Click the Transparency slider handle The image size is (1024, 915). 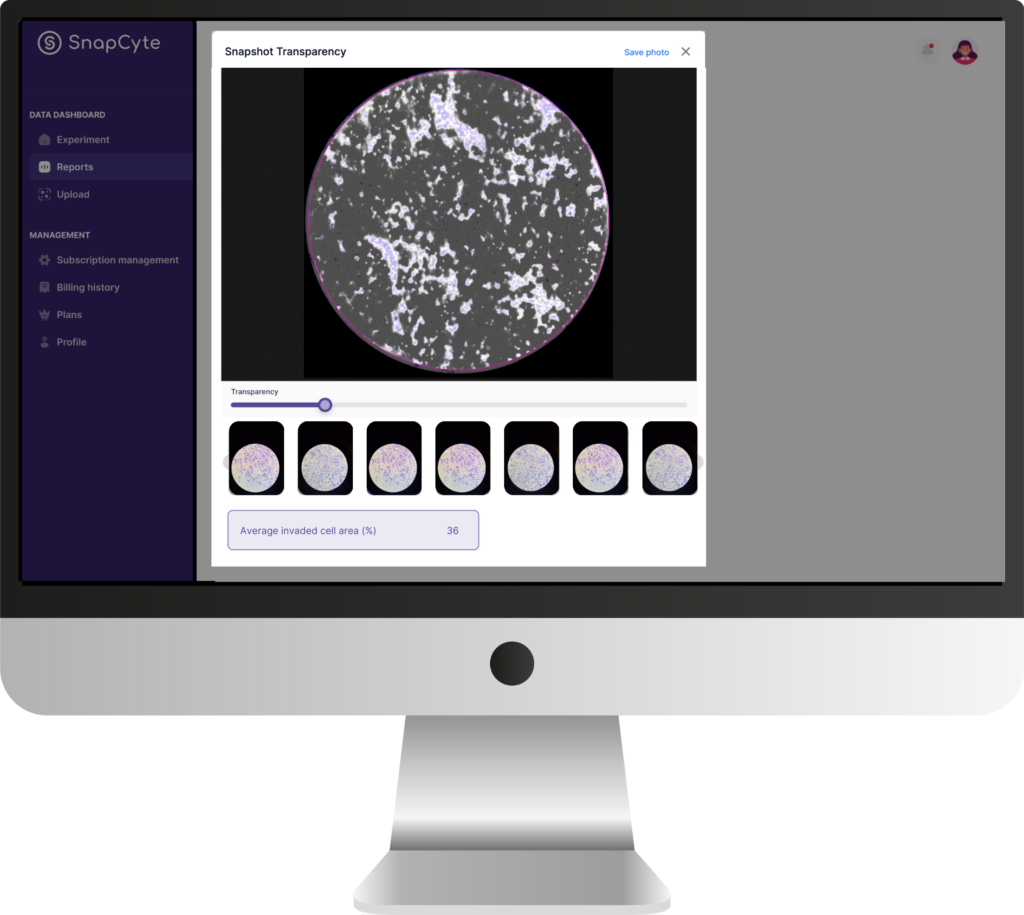click(x=325, y=405)
